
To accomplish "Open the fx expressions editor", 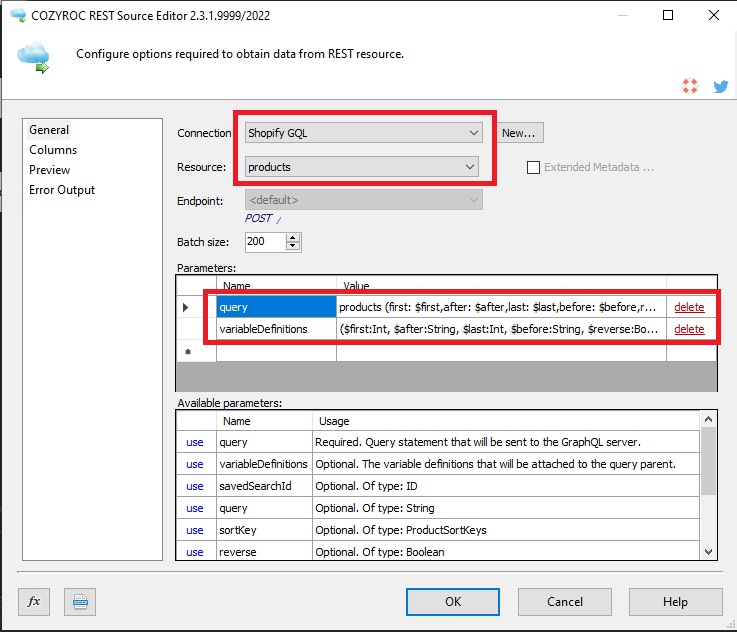I will pyautogui.click(x=34, y=601).
